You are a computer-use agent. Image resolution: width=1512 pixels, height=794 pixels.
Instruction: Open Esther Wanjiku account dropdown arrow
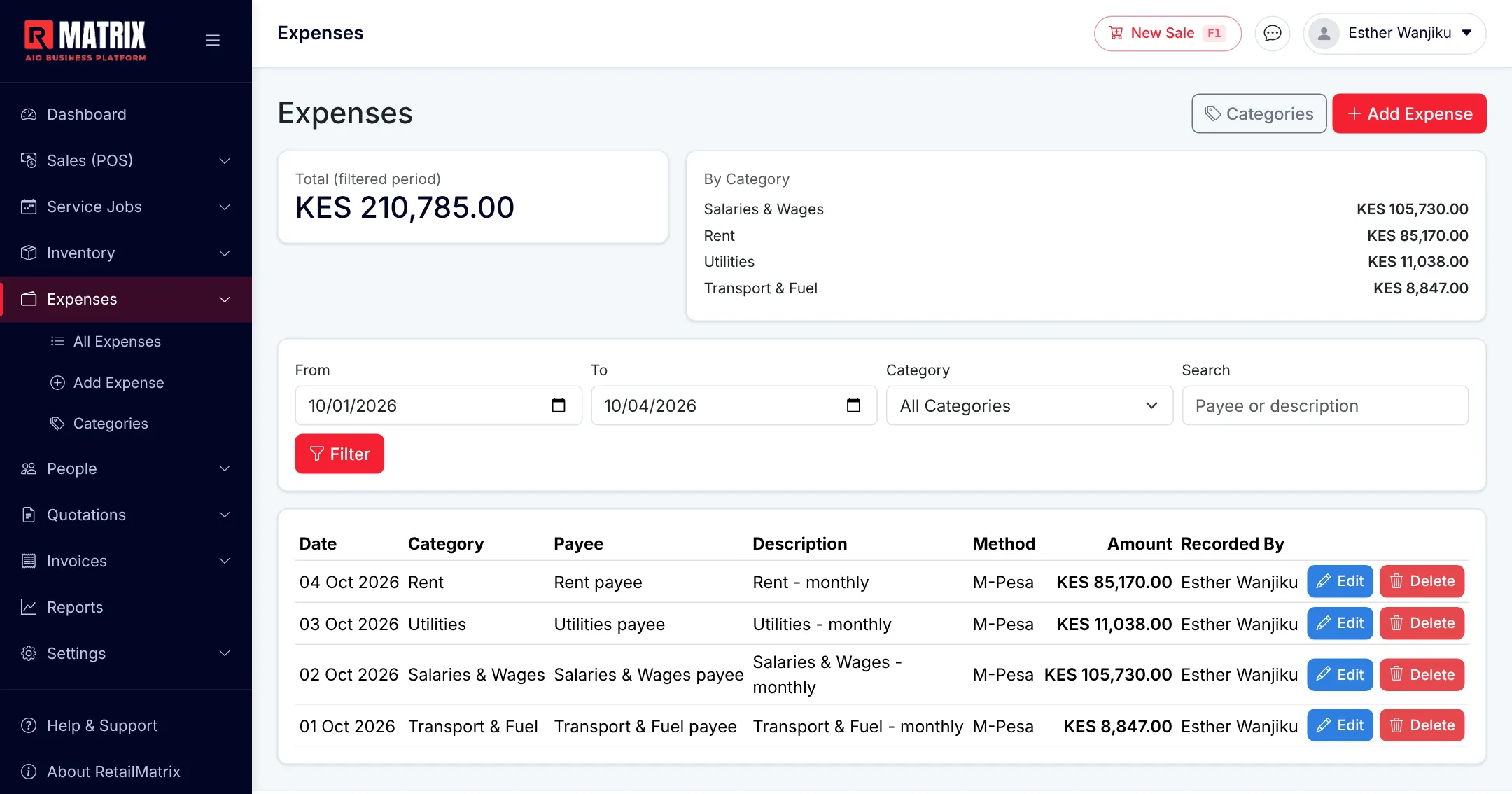[1467, 33]
